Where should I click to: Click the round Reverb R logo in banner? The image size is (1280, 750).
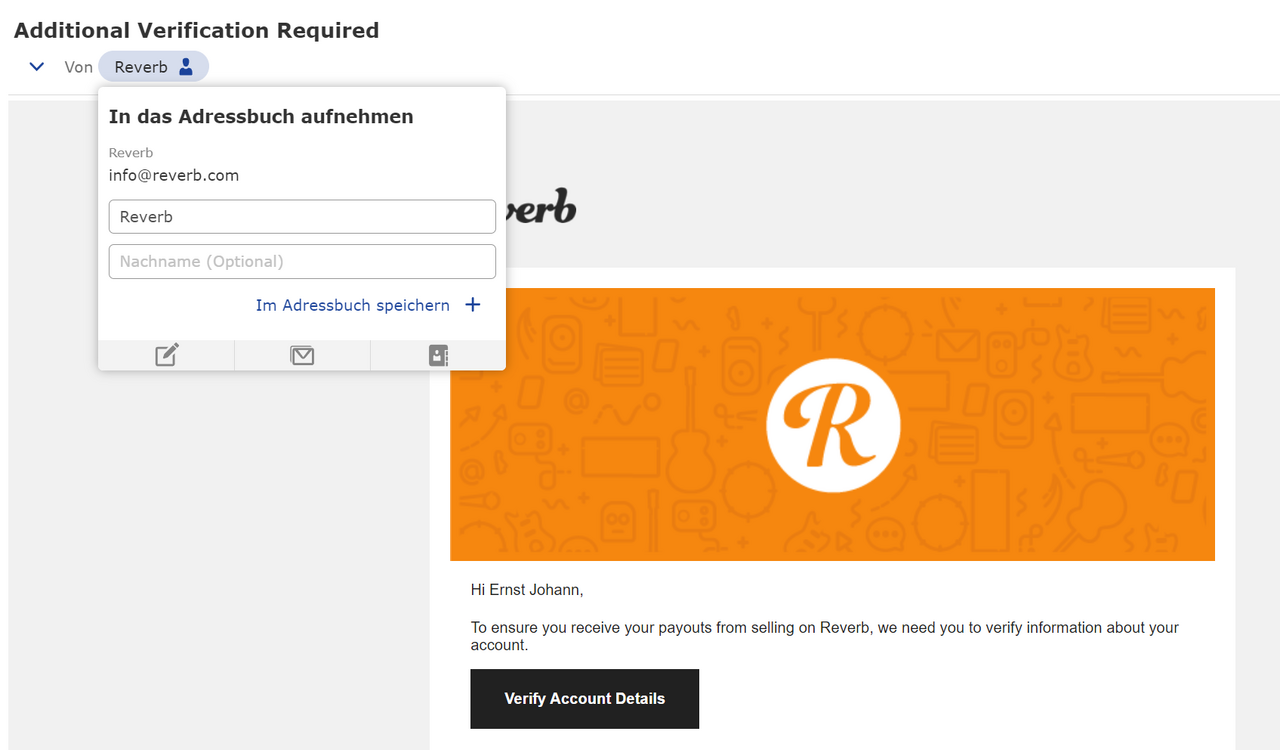[x=833, y=424]
